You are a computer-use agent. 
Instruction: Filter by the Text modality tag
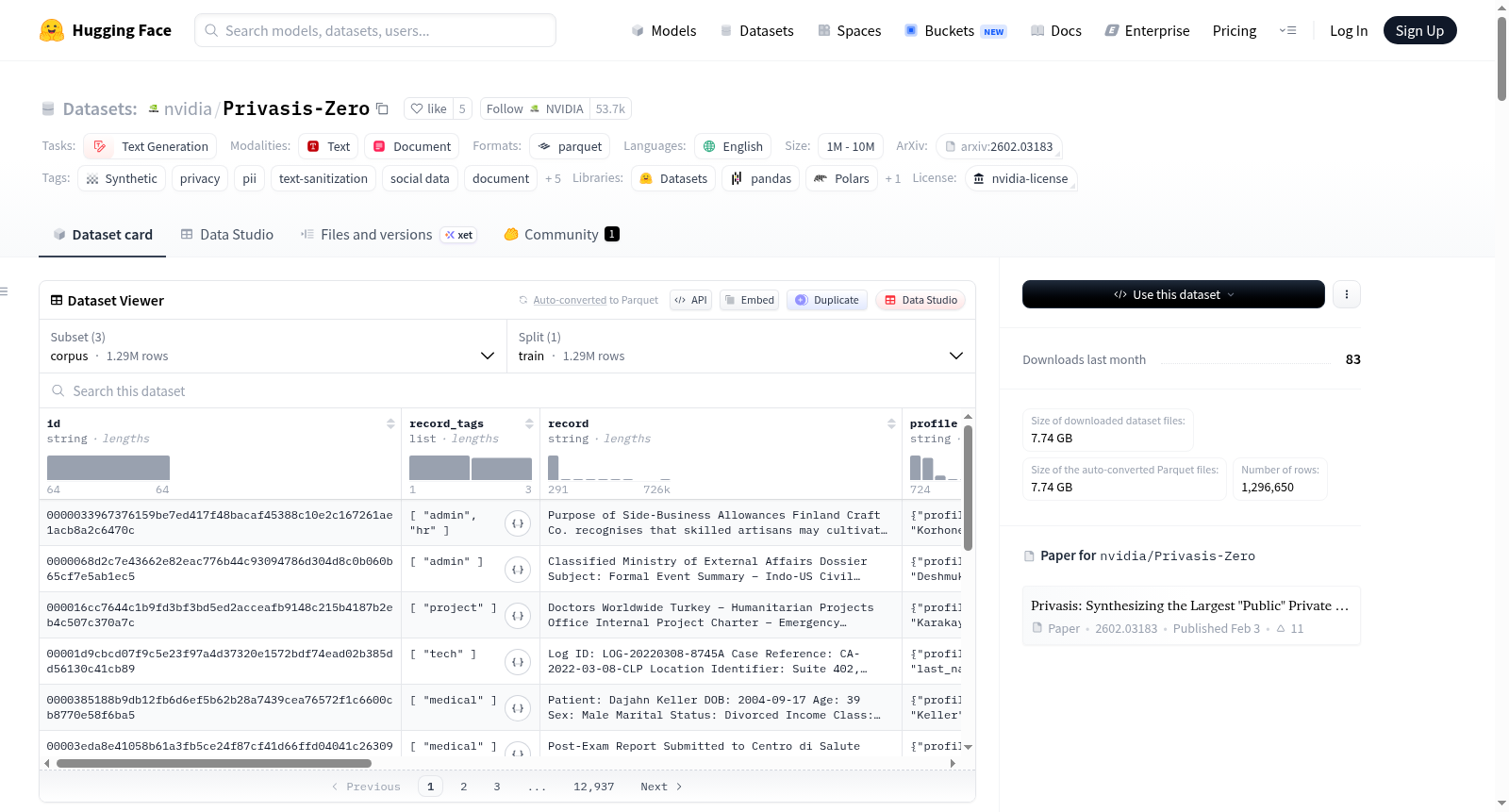pyautogui.click(x=328, y=146)
